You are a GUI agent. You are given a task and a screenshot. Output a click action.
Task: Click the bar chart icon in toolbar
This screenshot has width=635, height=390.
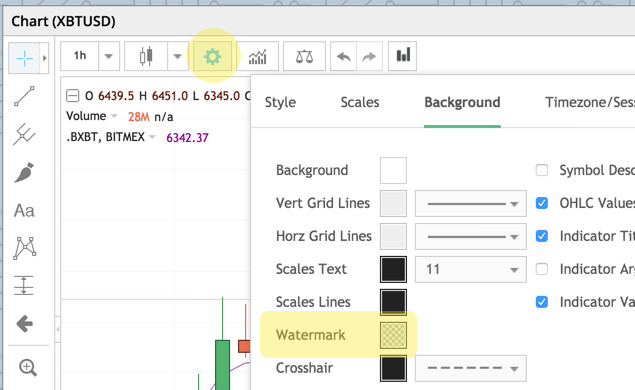[x=403, y=56]
